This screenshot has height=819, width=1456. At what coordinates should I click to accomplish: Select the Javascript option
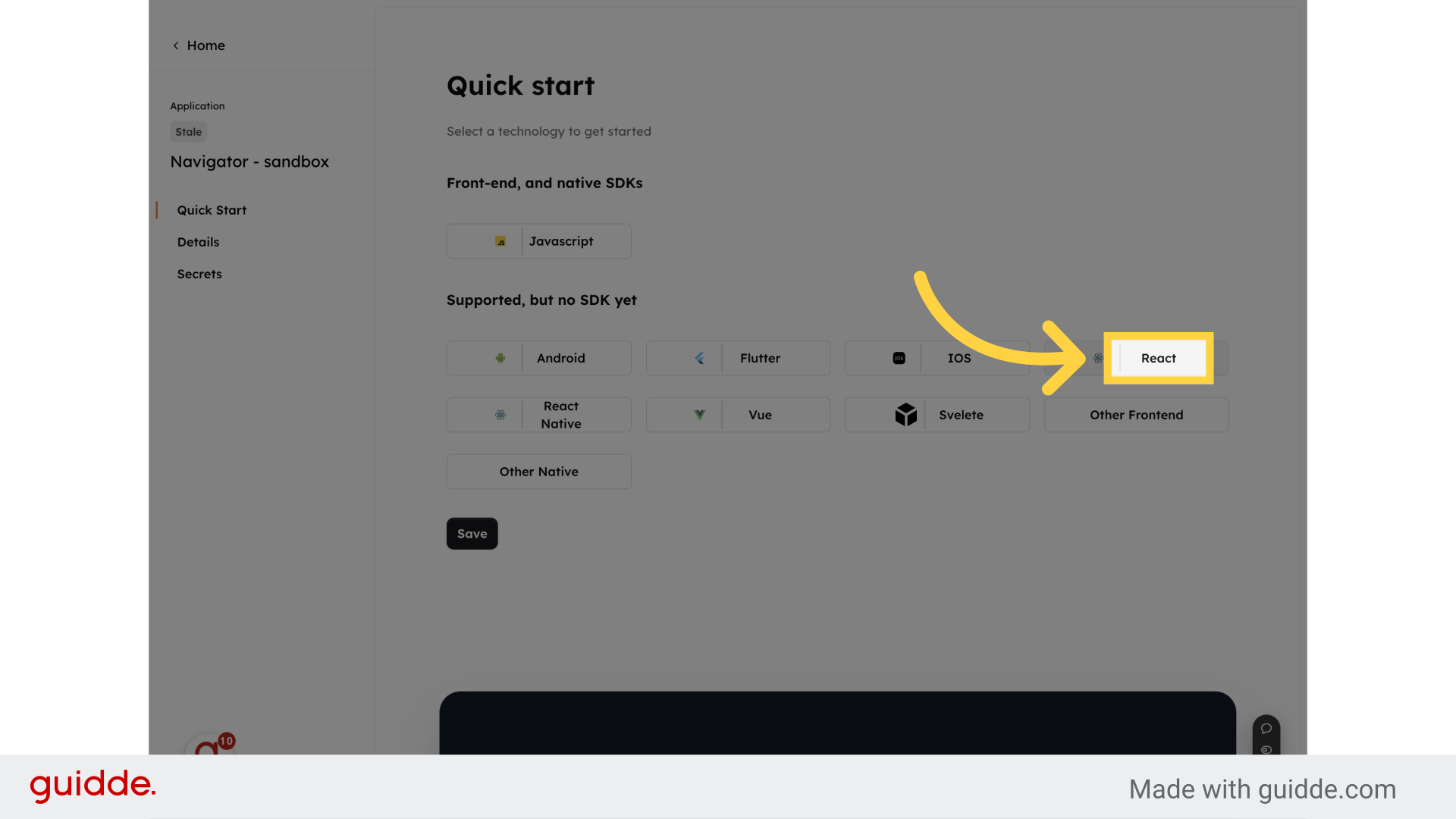click(x=539, y=241)
